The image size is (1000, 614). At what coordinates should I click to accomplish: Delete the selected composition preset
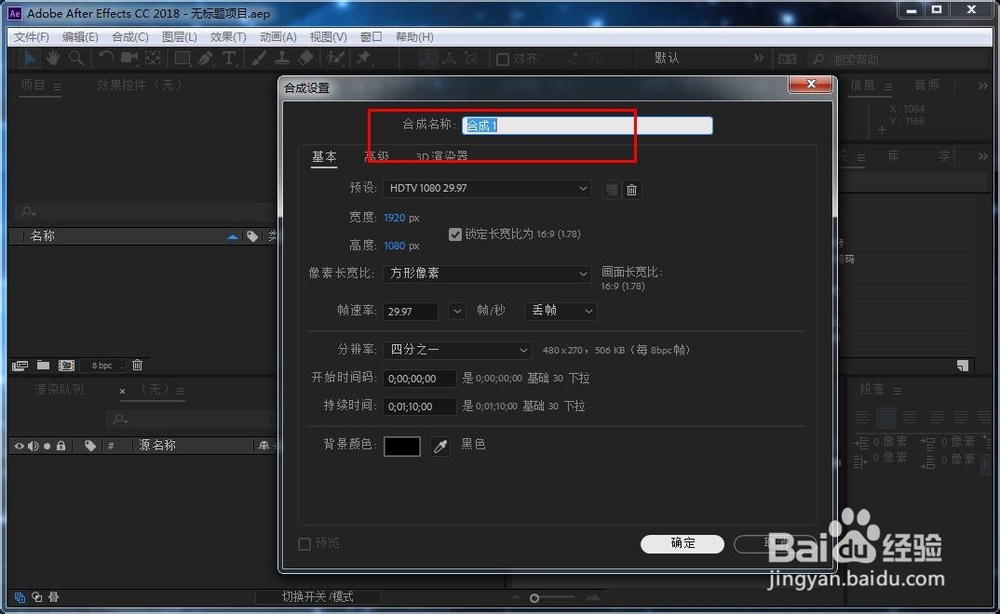click(x=631, y=190)
